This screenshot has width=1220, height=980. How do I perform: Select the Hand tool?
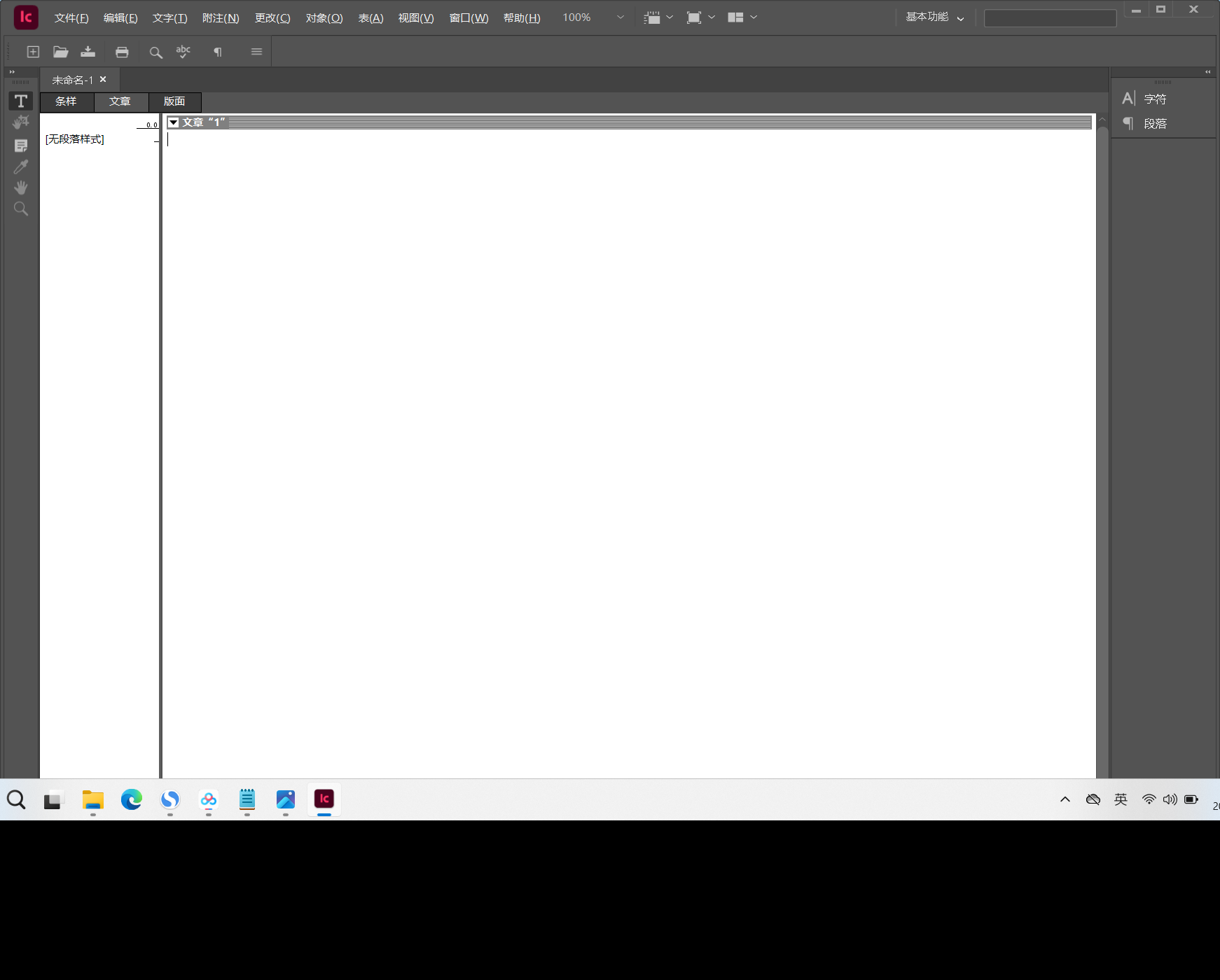[x=21, y=188]
